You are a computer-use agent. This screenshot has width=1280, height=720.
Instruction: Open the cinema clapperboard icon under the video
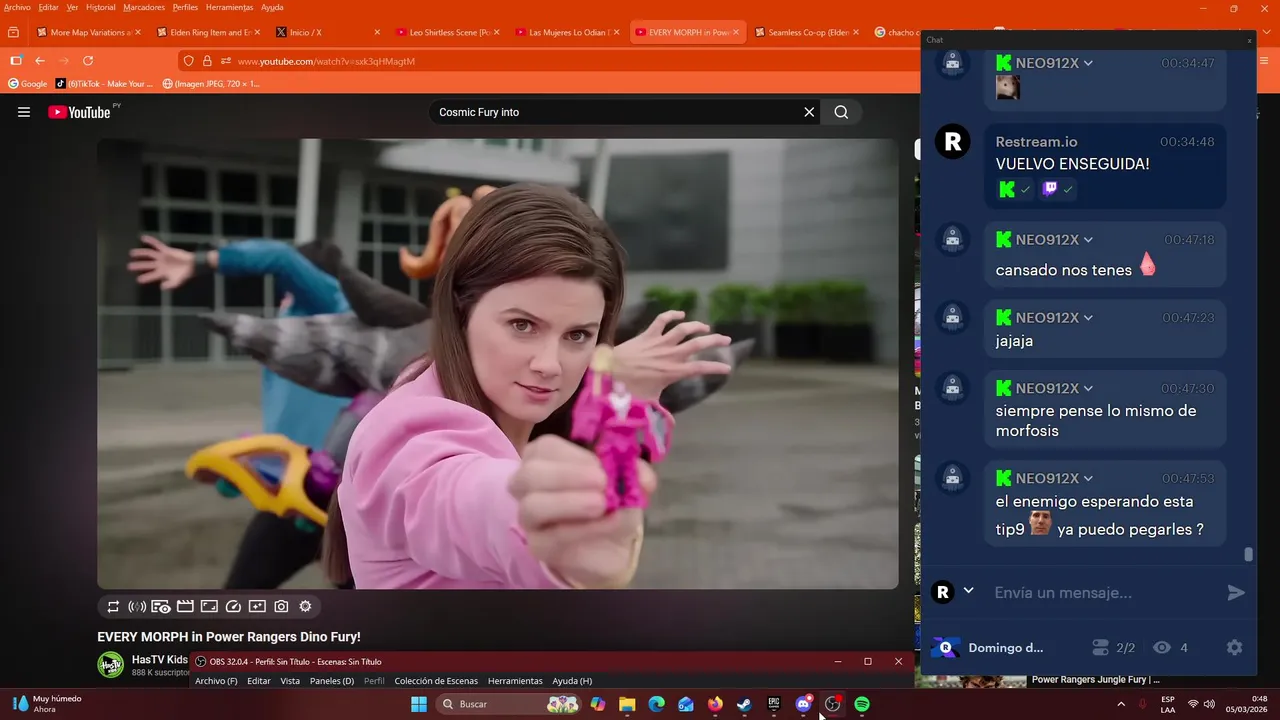click(185, 606)
